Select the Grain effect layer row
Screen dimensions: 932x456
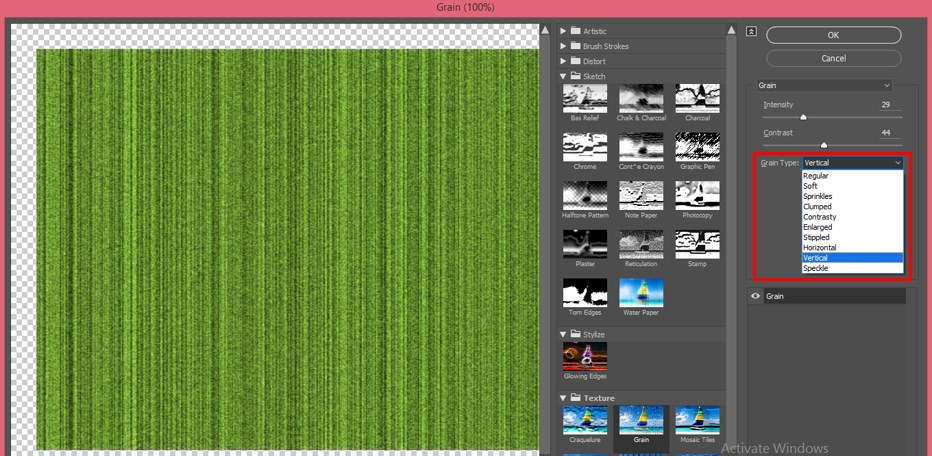pyautogui.click(x=826, y=296)
